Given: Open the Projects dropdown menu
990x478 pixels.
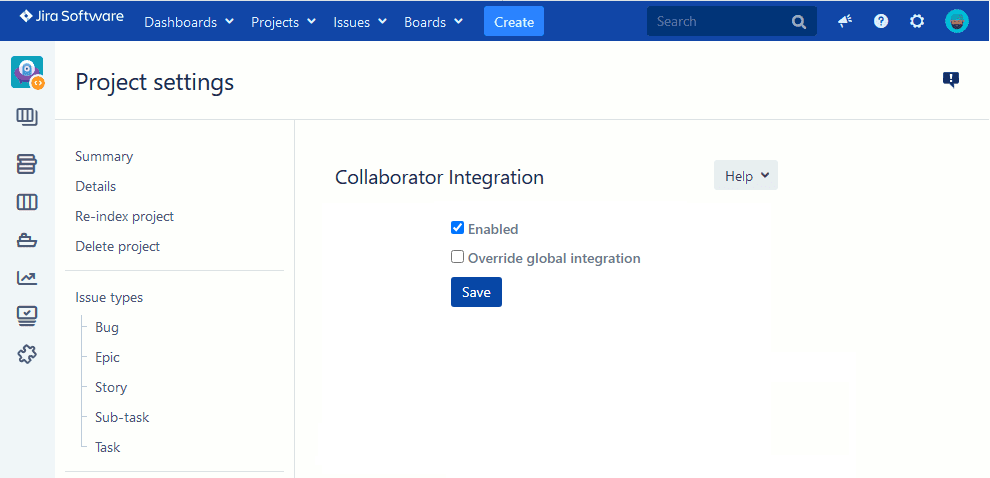Looking at the screenshot, I should (x=283, y=22).
